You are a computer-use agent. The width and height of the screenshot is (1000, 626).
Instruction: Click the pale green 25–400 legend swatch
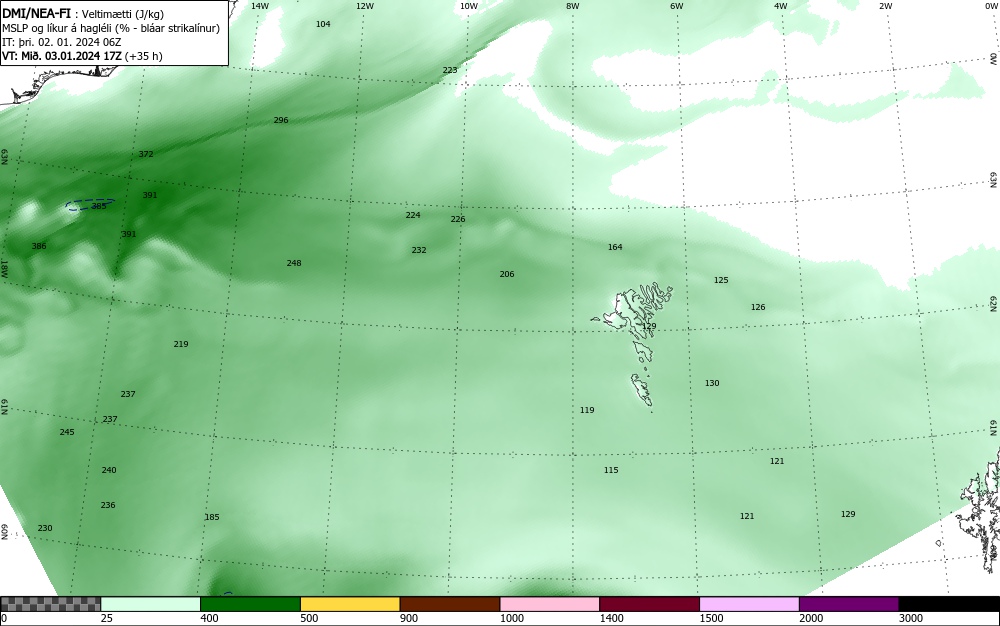point(151,604)
